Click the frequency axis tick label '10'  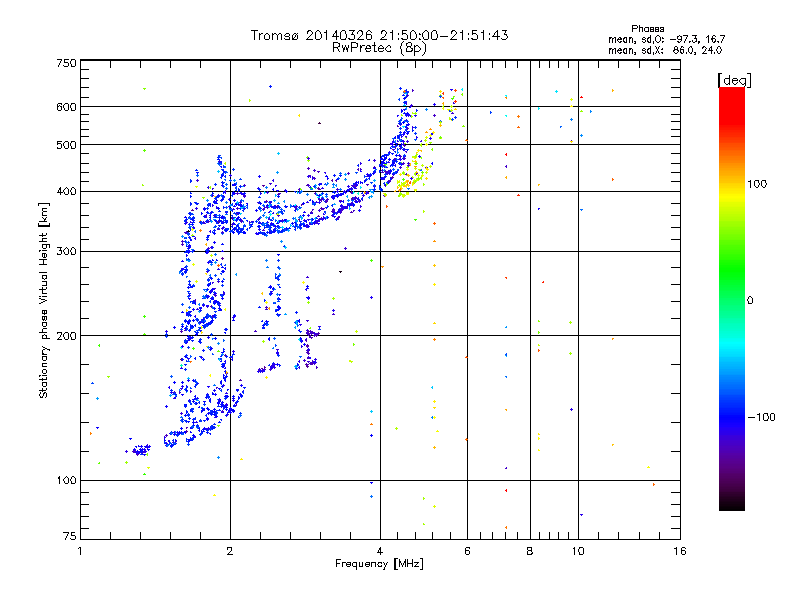pos(578,551)
